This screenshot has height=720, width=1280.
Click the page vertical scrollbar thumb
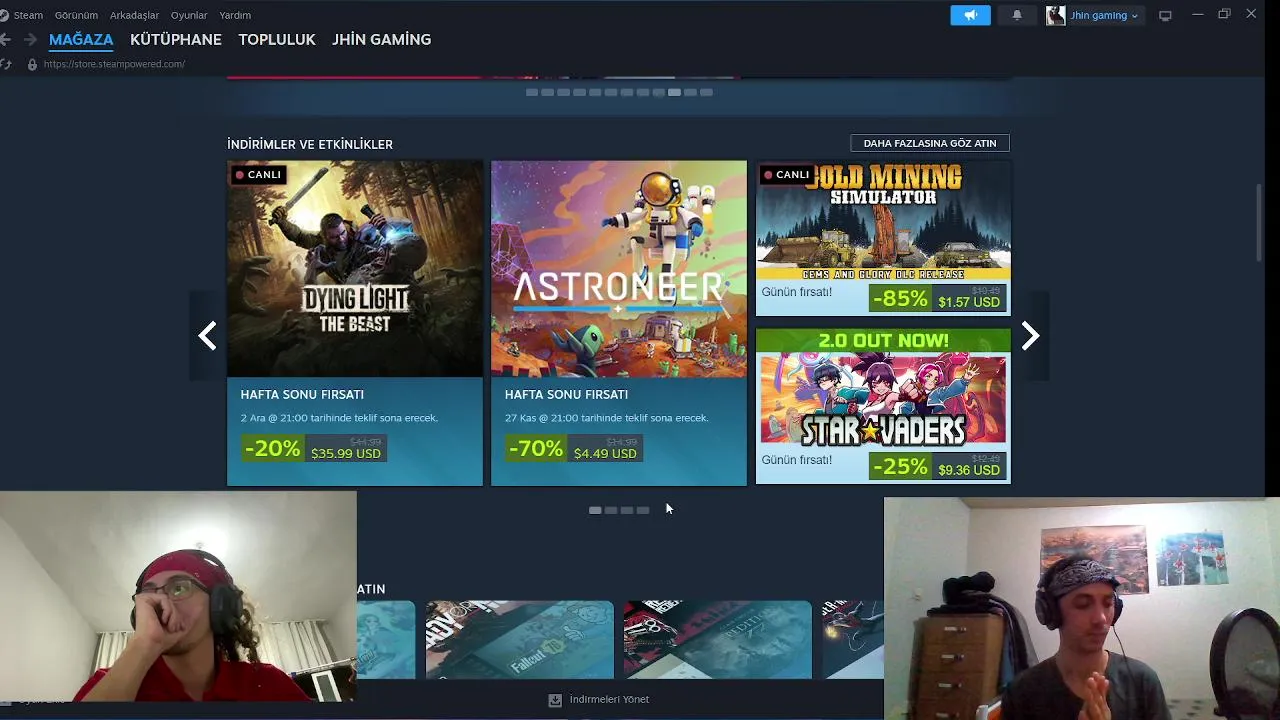pos(1260,222)
